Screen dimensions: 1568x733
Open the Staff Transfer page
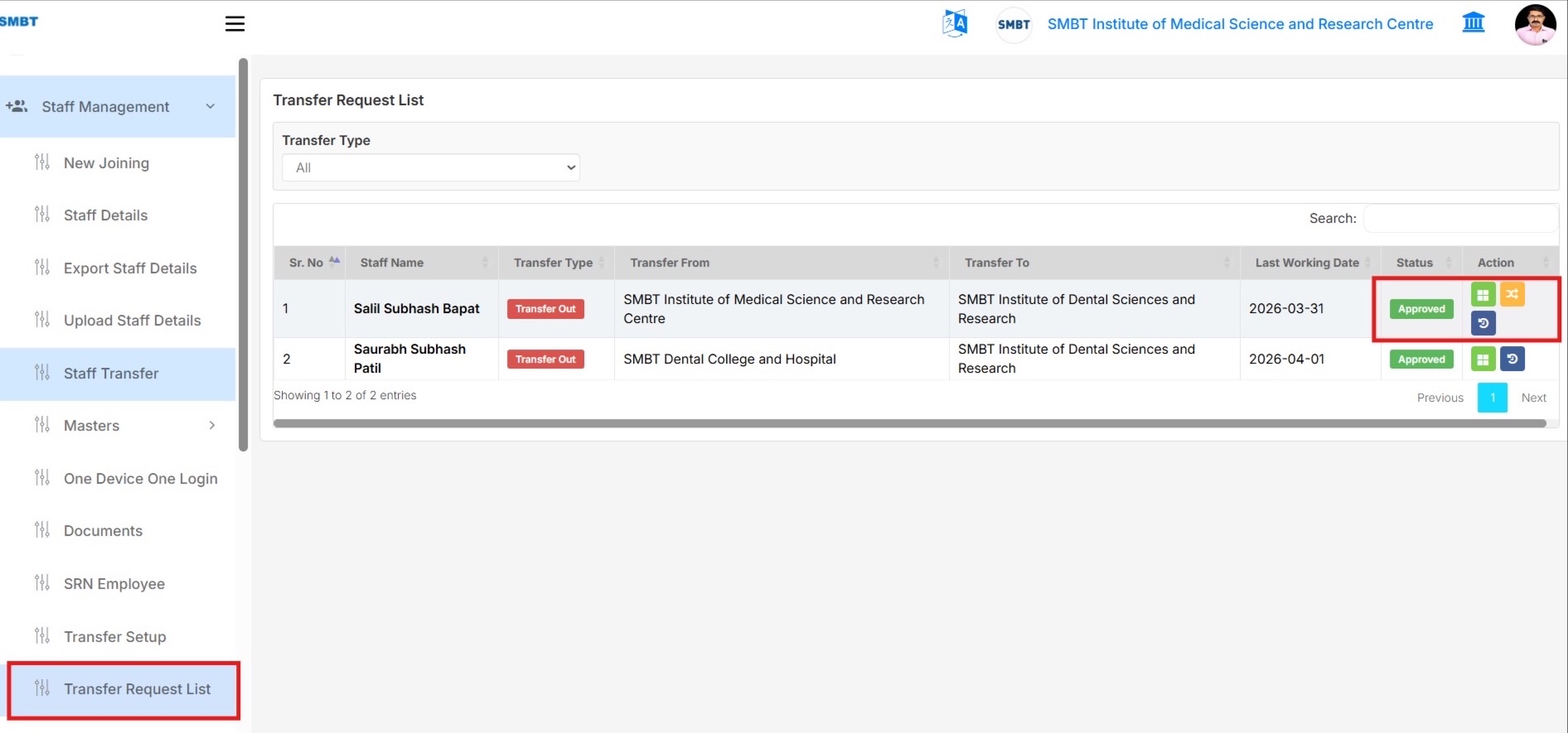point(118,374)
